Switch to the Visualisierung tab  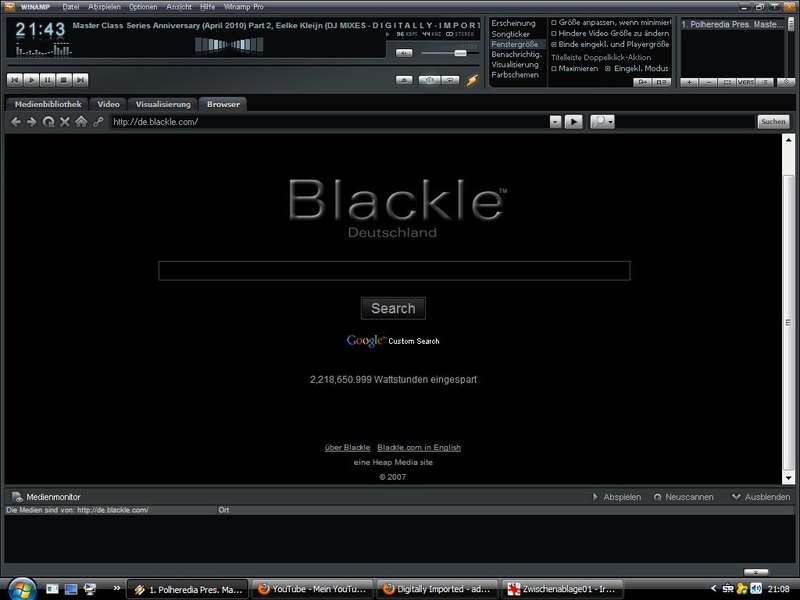(163, 104)
